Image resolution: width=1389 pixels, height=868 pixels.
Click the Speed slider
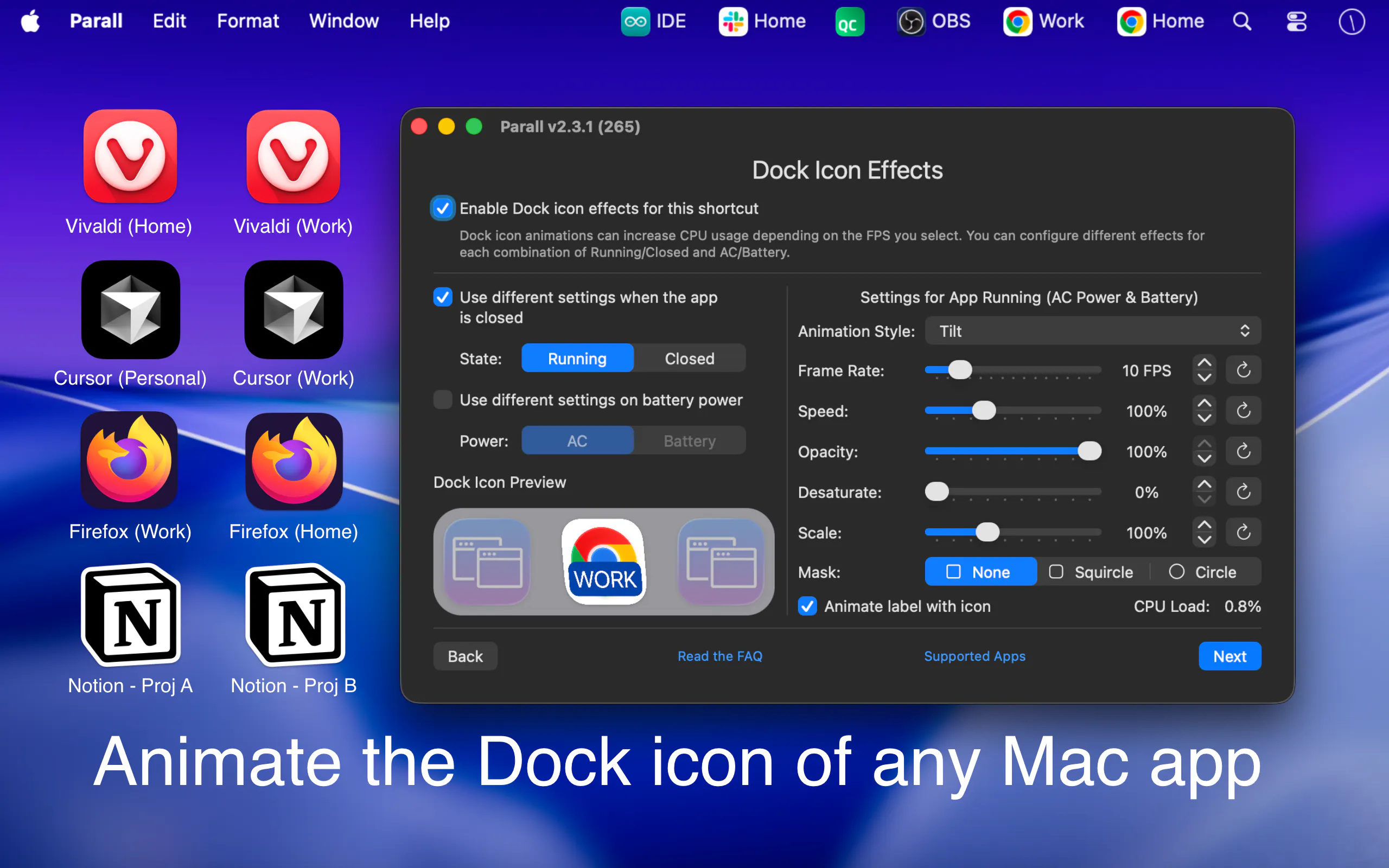click(x=1013, y=411)
